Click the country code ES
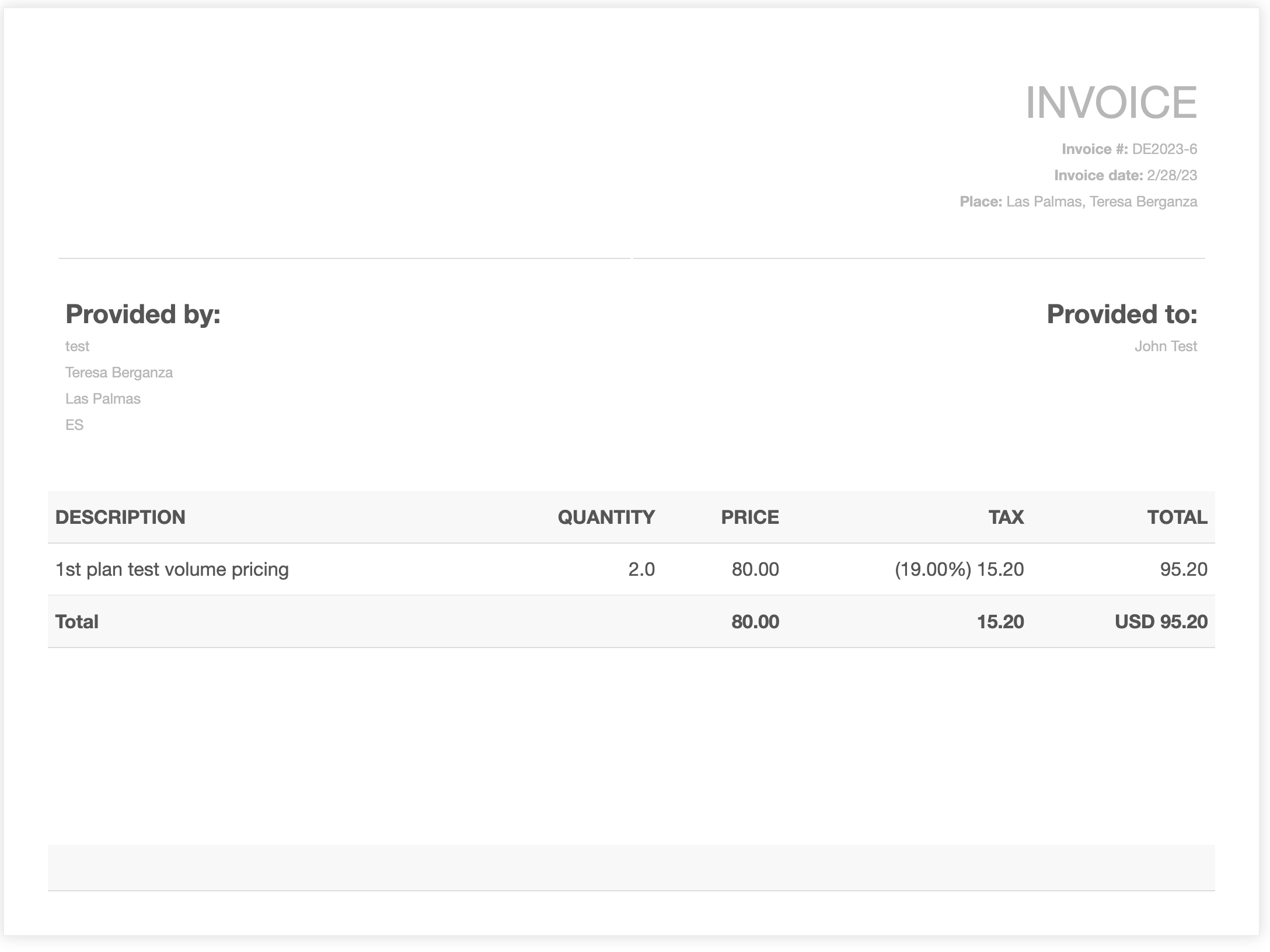The height and width of the screenshot is (952, 1270). 74,425
